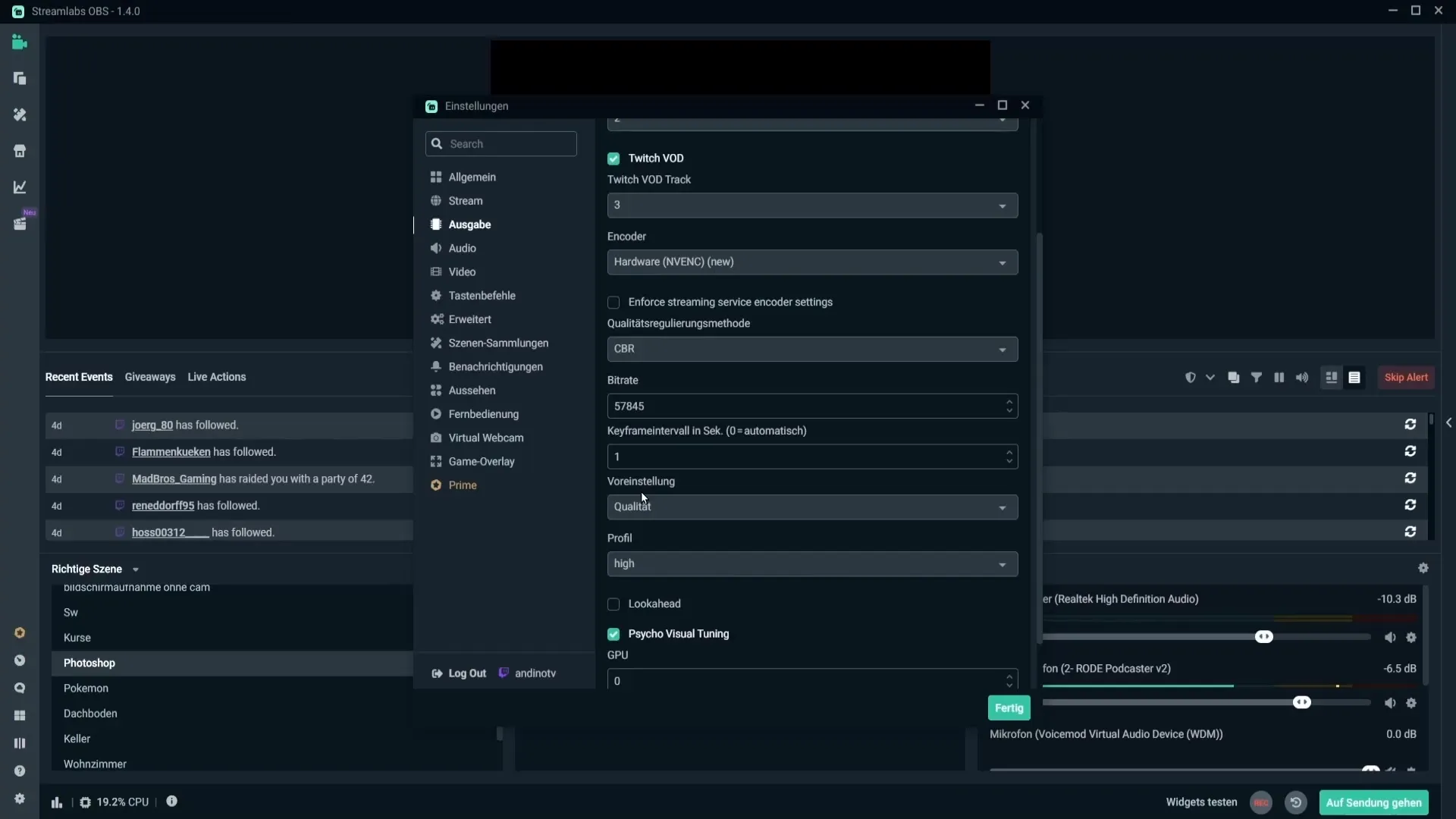
Task: Mute event alerts with the speaker icon
Action: 1302,378
